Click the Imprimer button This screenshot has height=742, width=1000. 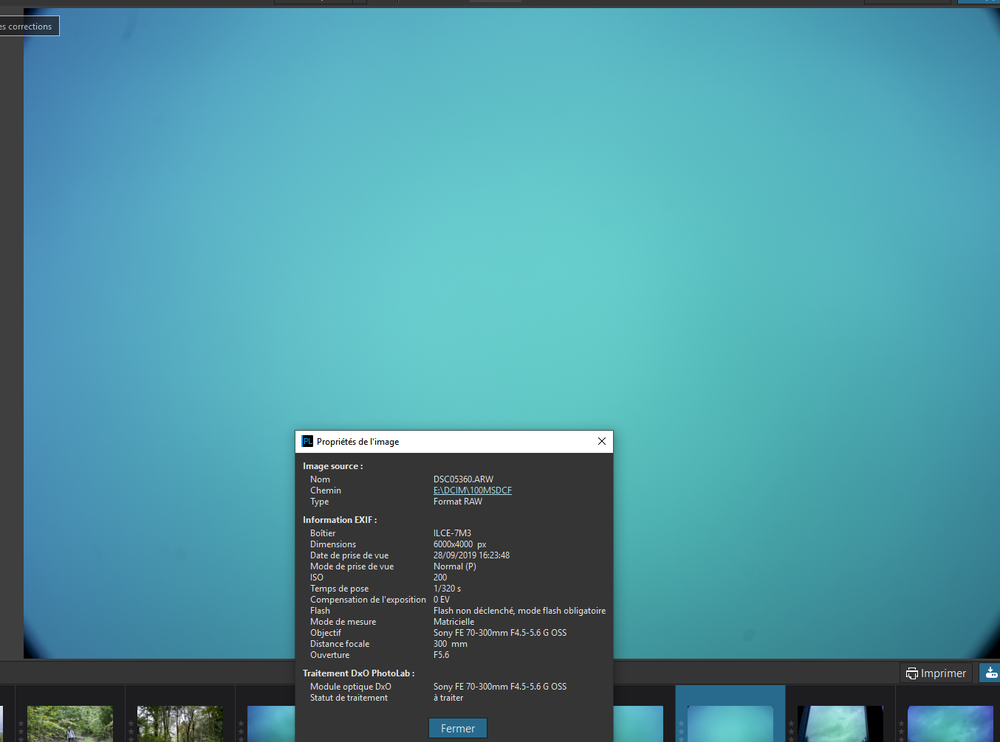coord(936,672)
